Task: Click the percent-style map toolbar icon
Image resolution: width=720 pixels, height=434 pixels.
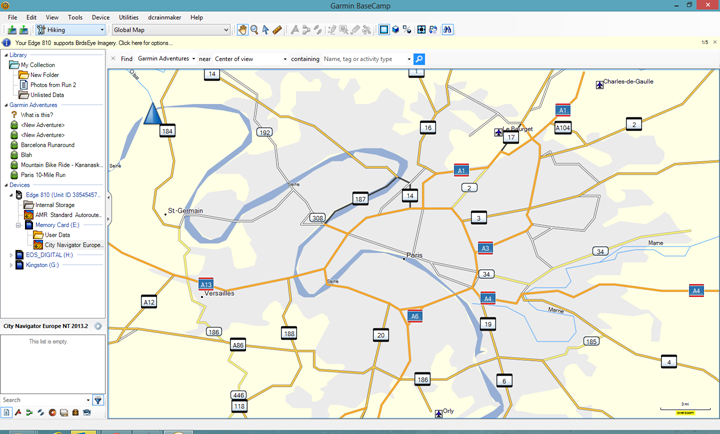Action: pos(407,30)
